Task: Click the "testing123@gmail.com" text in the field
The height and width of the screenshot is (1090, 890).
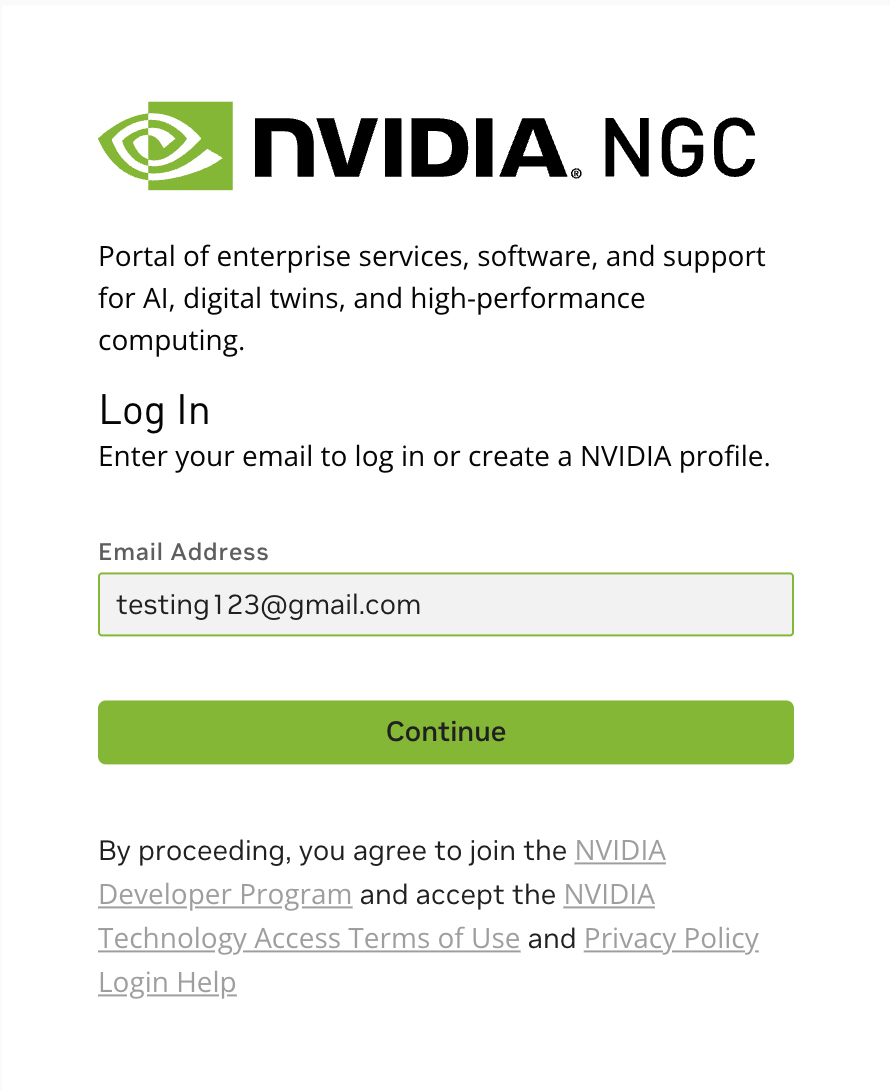Action: click(268, 604)
